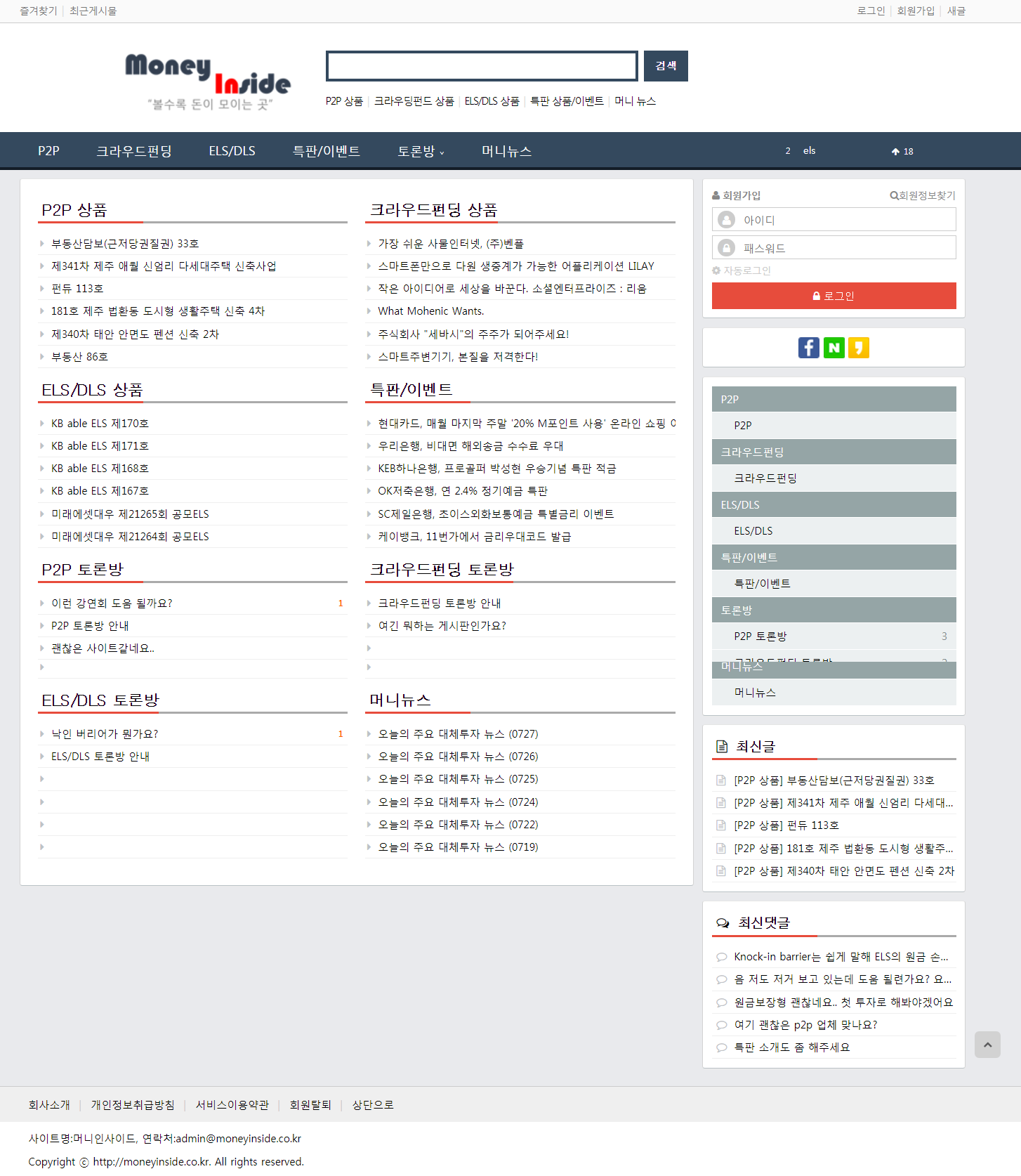Open 회원정보찾기 with magnifier icon
The image size is (1021, 1176).
922,195
